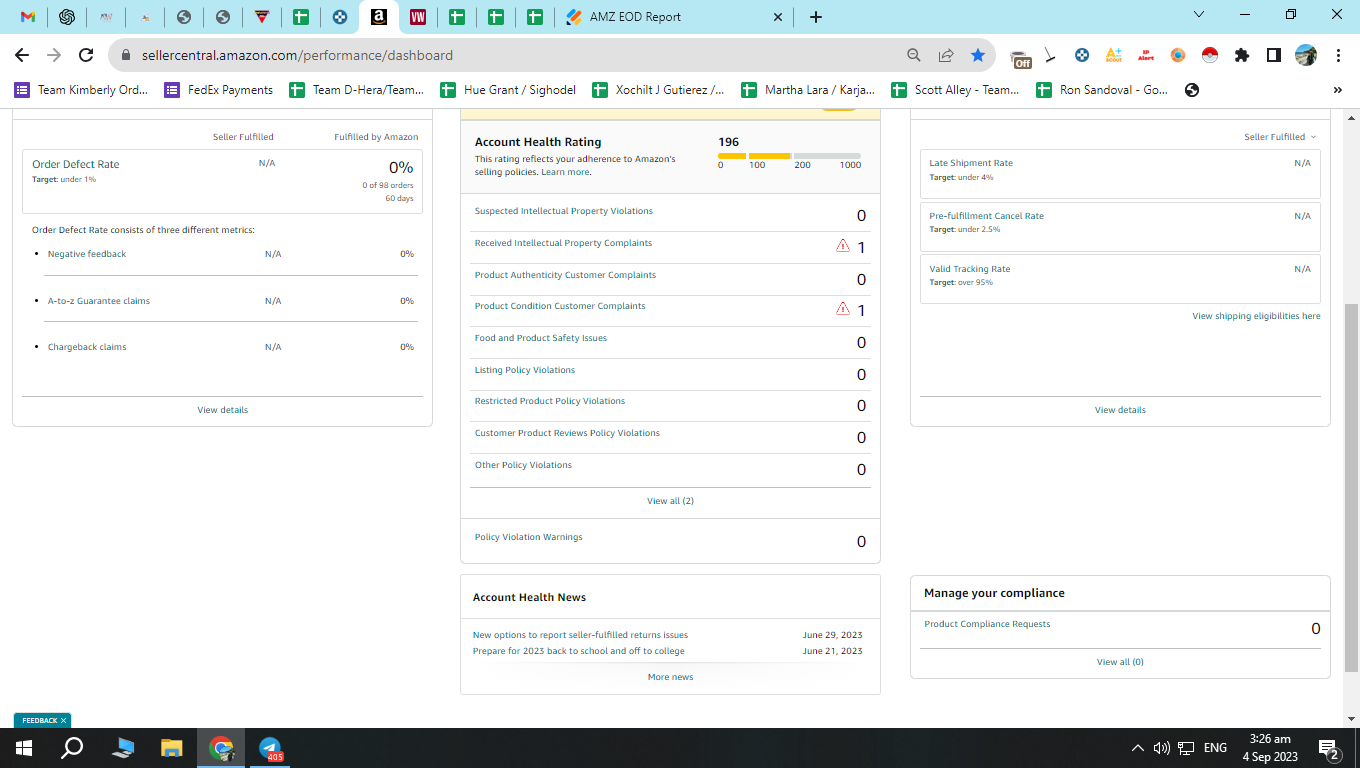Open a new browser tab
Image resolution: width=1360 pixels, height=768 pixels.
tap(816, 17)
